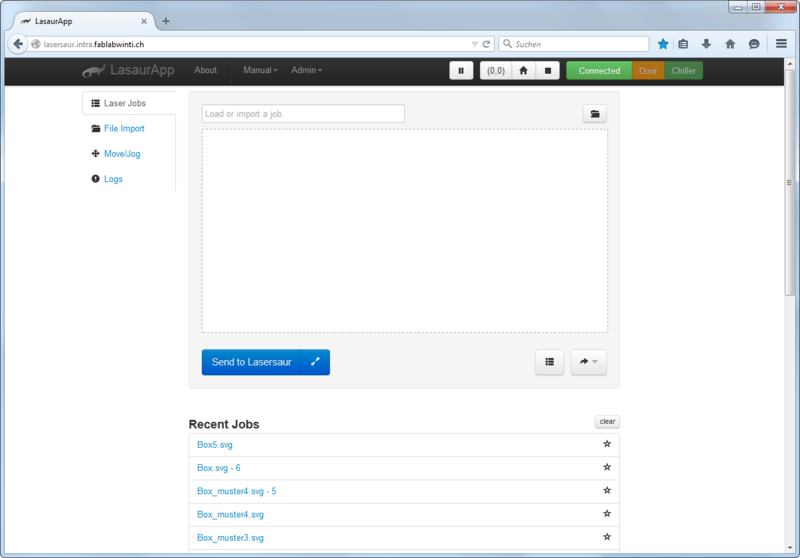Click the Connected status indicator
The height and width of the screenshot is (558, 800).
coord(599,71)
